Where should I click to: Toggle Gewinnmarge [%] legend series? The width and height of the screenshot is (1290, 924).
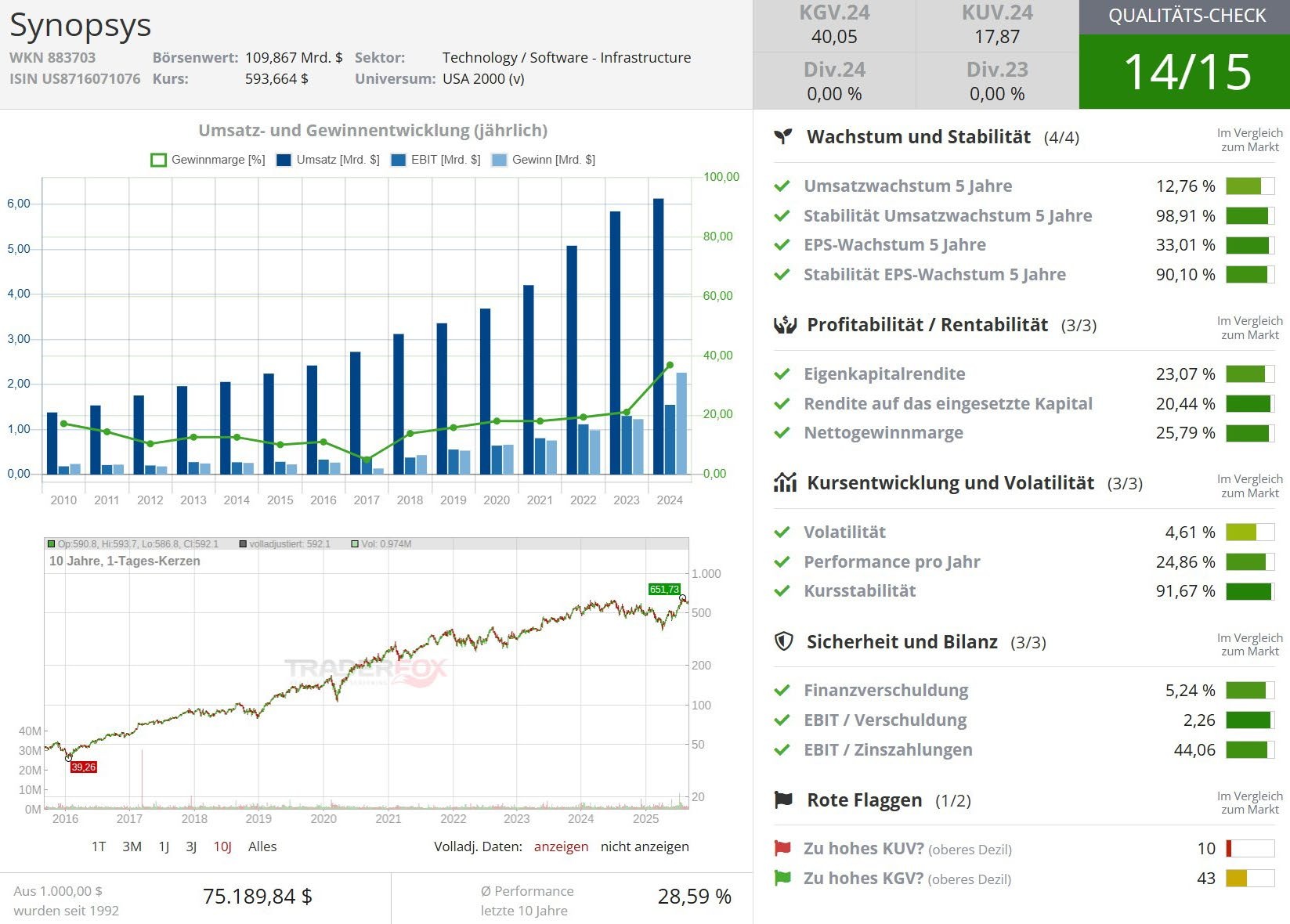click(x=208, y=160)
